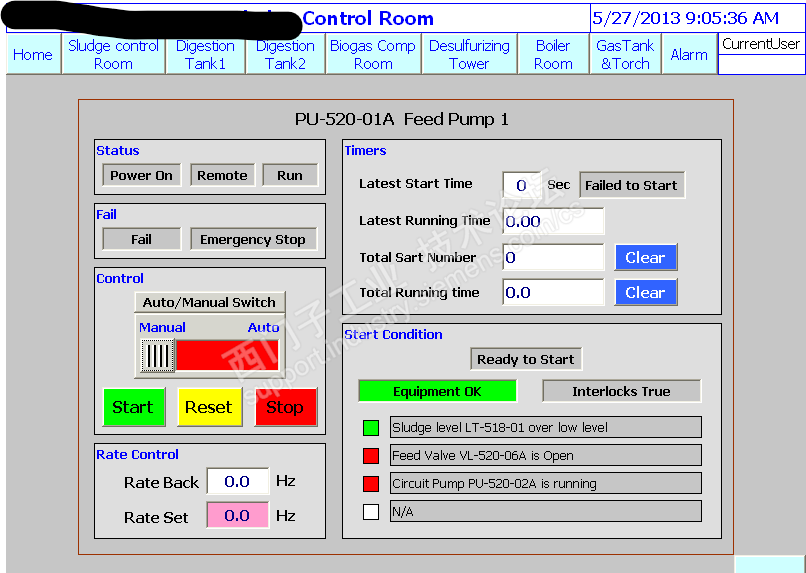Click the pink Rate Set input field
806x573 pixels.
237,515
